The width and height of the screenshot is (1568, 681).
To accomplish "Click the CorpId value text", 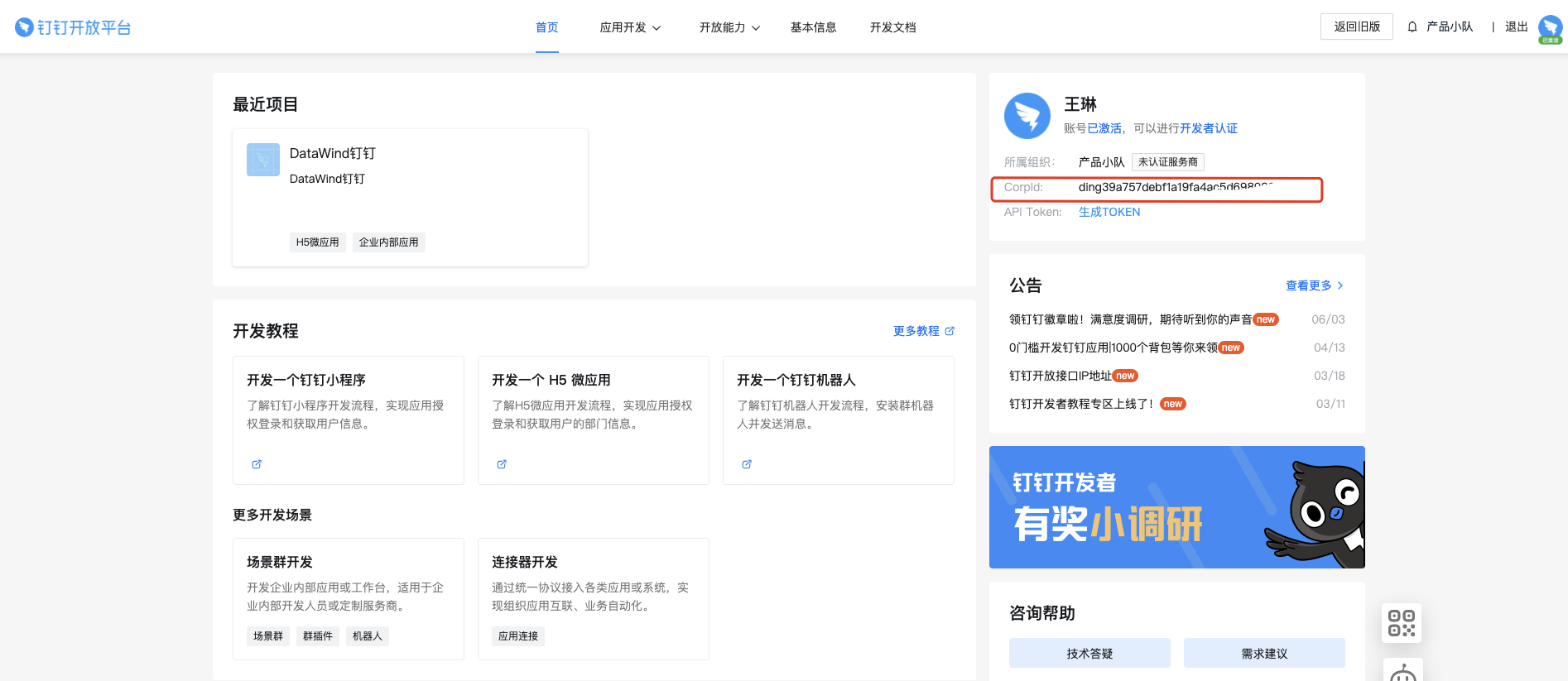I will click(1176, 187).
